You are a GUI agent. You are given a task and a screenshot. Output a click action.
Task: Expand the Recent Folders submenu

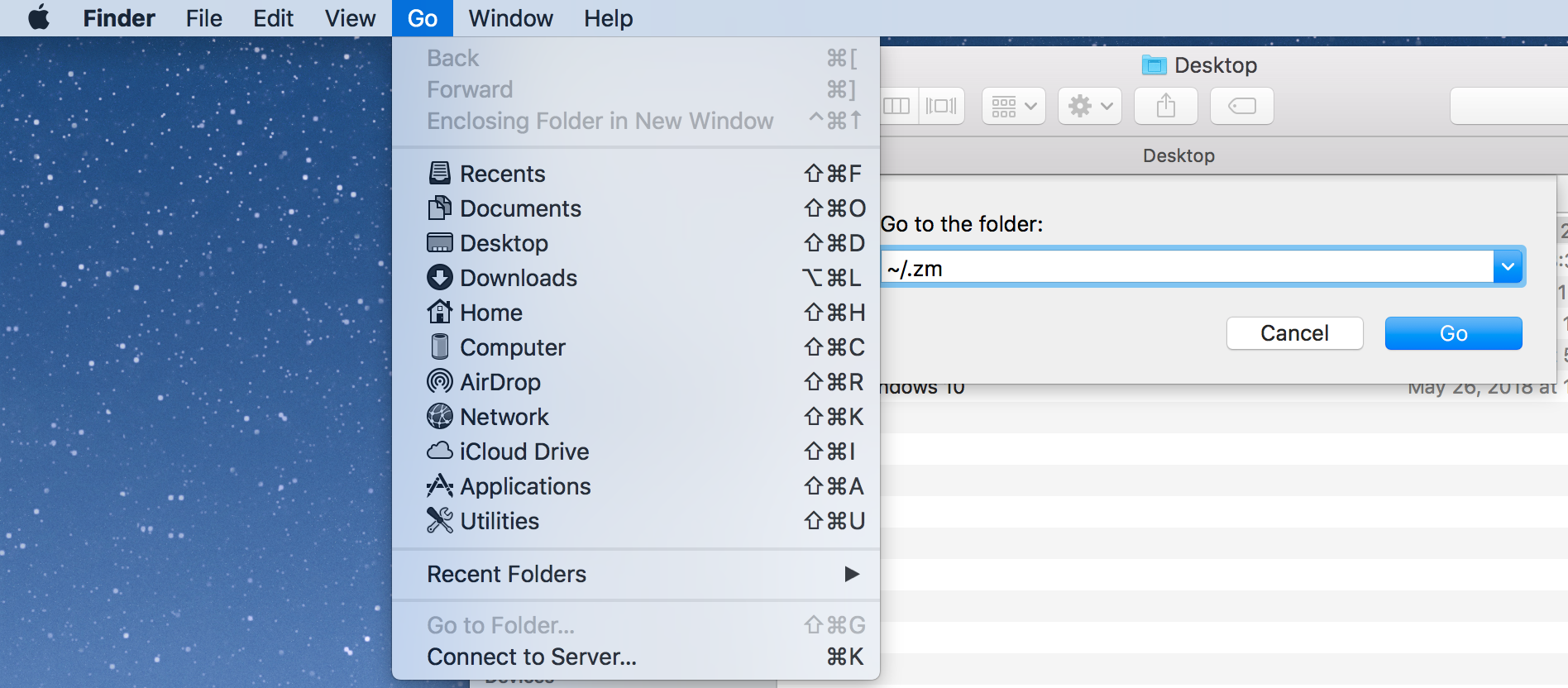pos(635,574)
